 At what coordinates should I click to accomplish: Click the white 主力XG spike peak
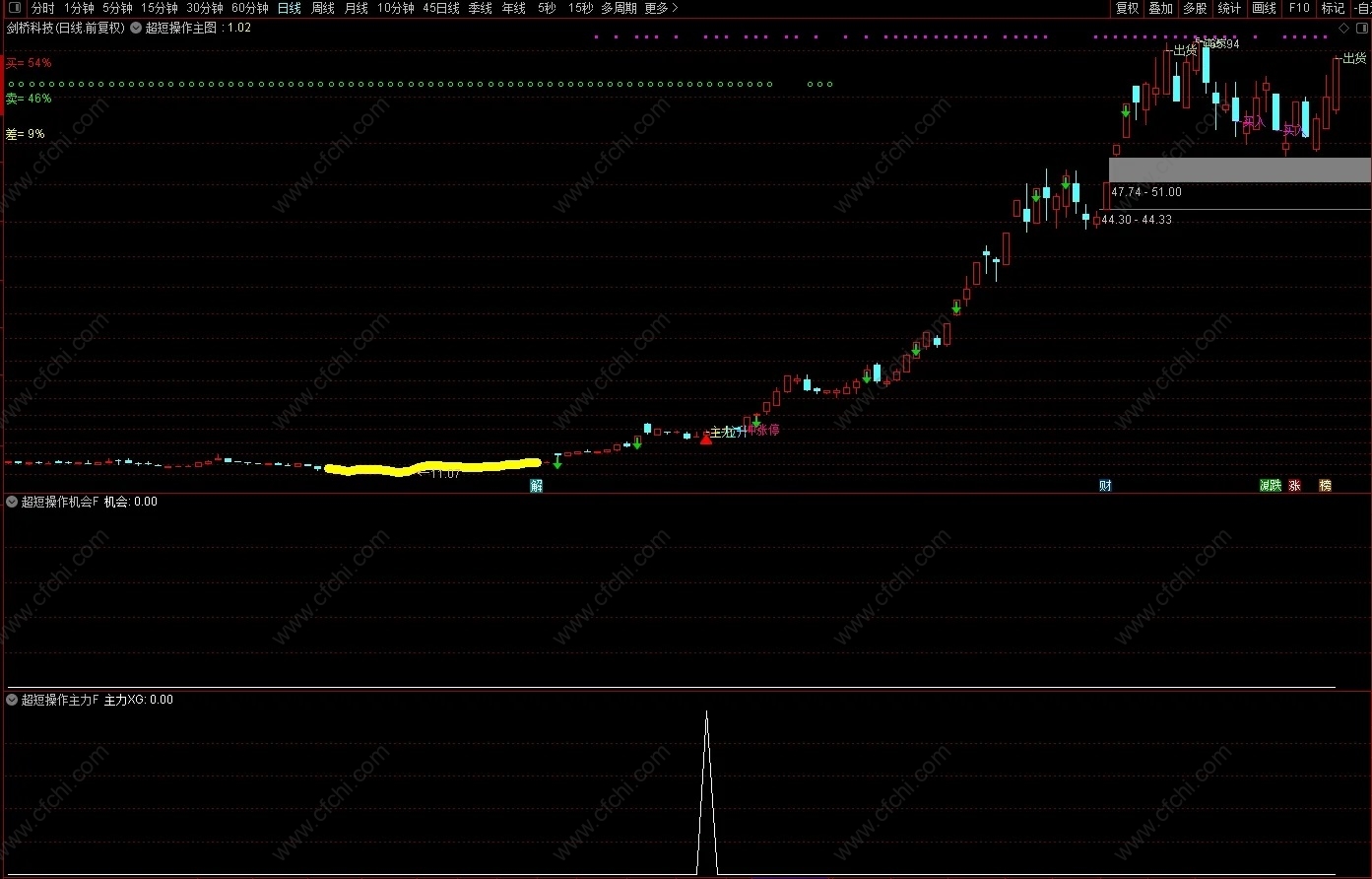tap(706, 711)
